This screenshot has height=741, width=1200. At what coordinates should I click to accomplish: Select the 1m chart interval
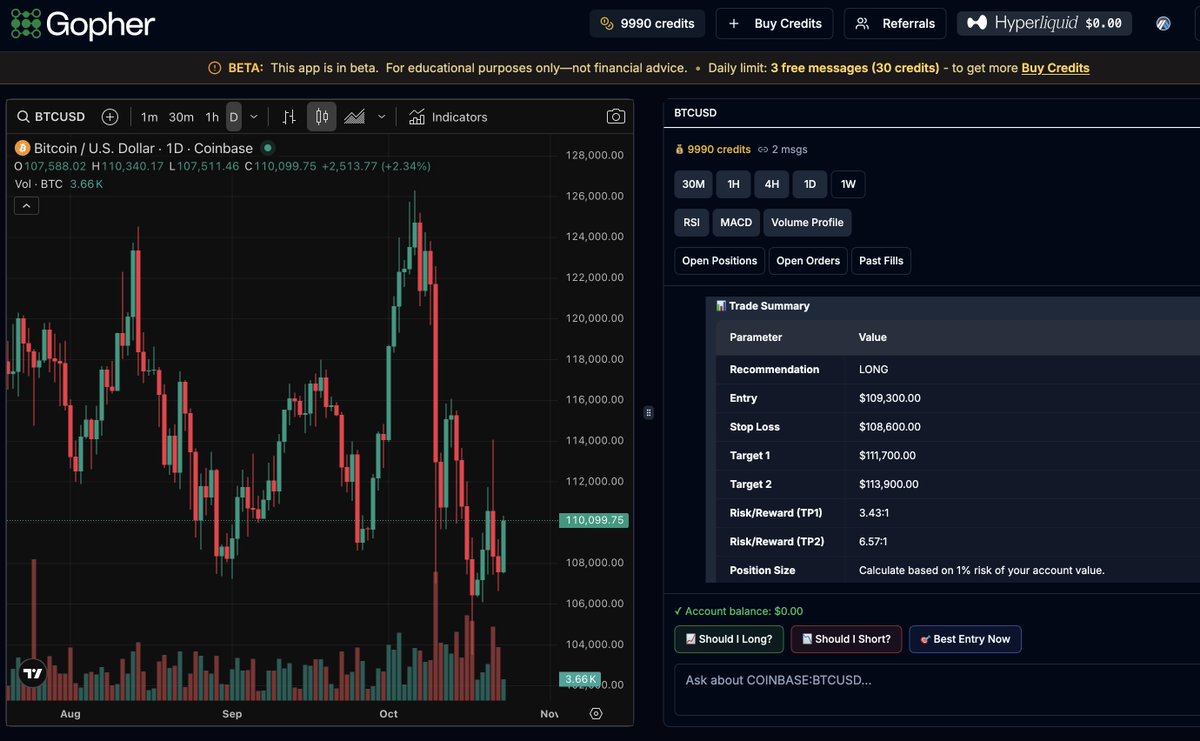click(x=149, y=117)
